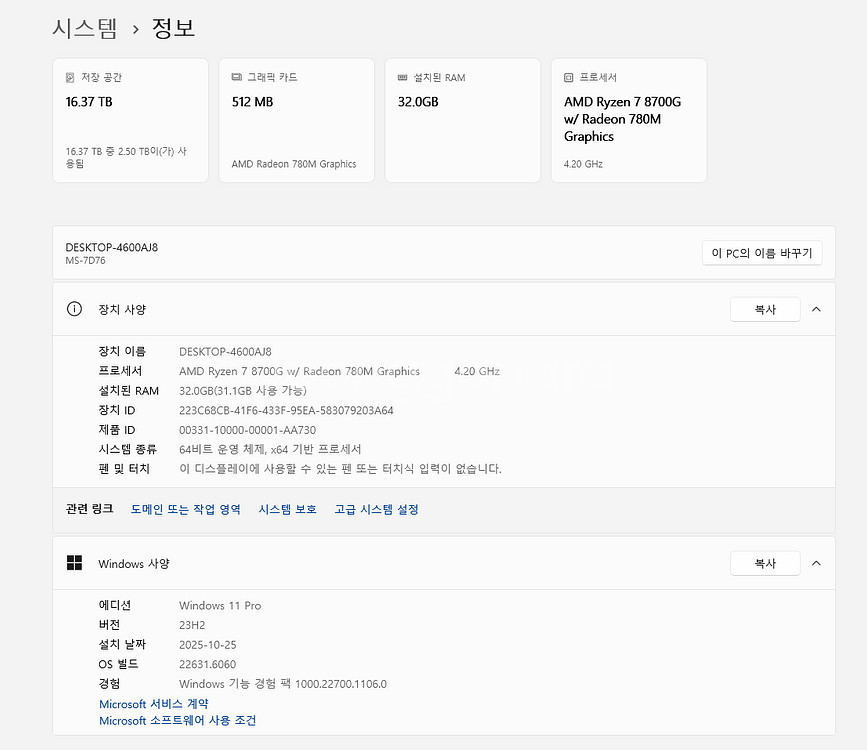The height and width of the screenshot is (750, 867).
Task: Open Microsoft 소프트웨어 사용 조건 link
Action: coord(177,720)
